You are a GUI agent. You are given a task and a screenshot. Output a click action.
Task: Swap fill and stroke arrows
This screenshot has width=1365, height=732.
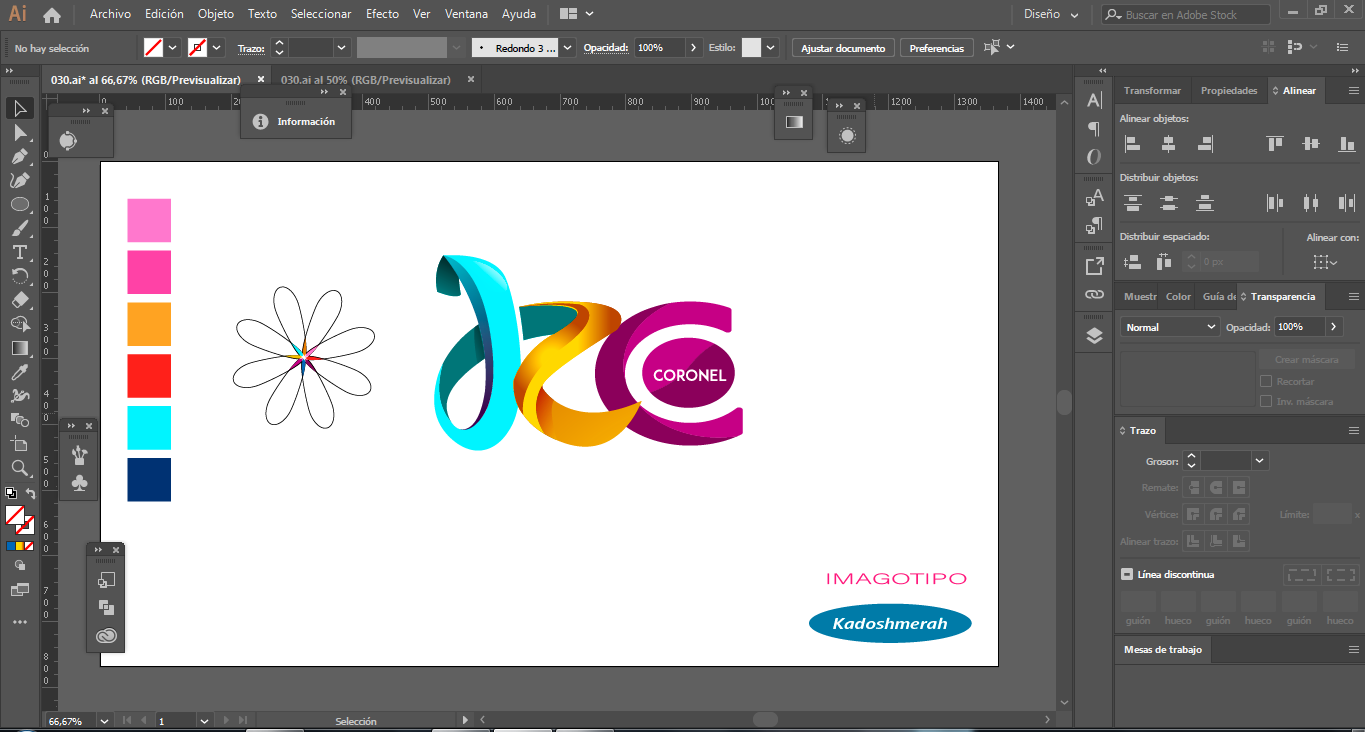pyautogui.click(x=30, y=494)
